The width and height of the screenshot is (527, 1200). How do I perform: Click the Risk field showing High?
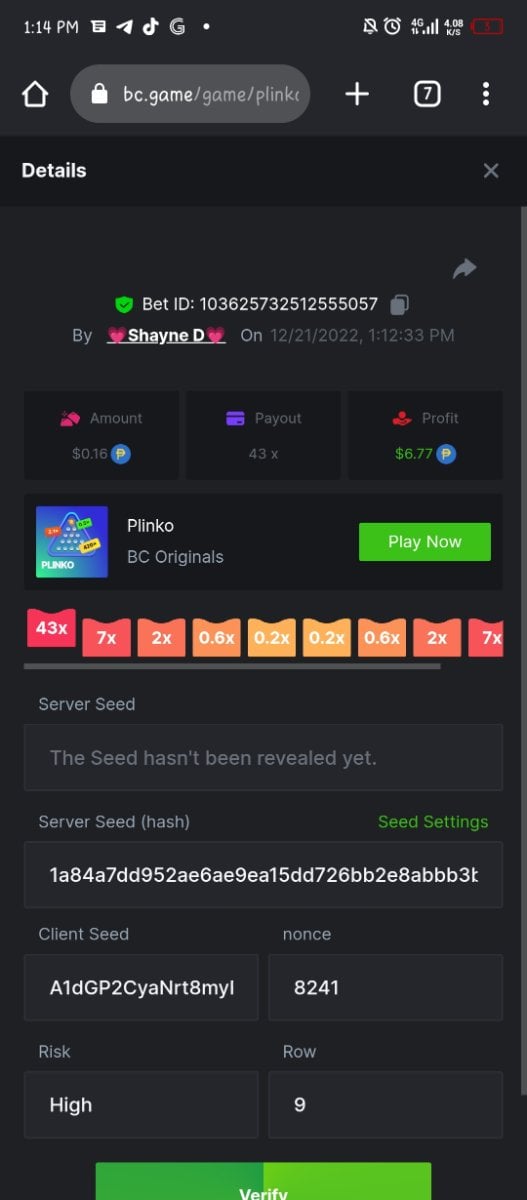[x=141, y=1105]
